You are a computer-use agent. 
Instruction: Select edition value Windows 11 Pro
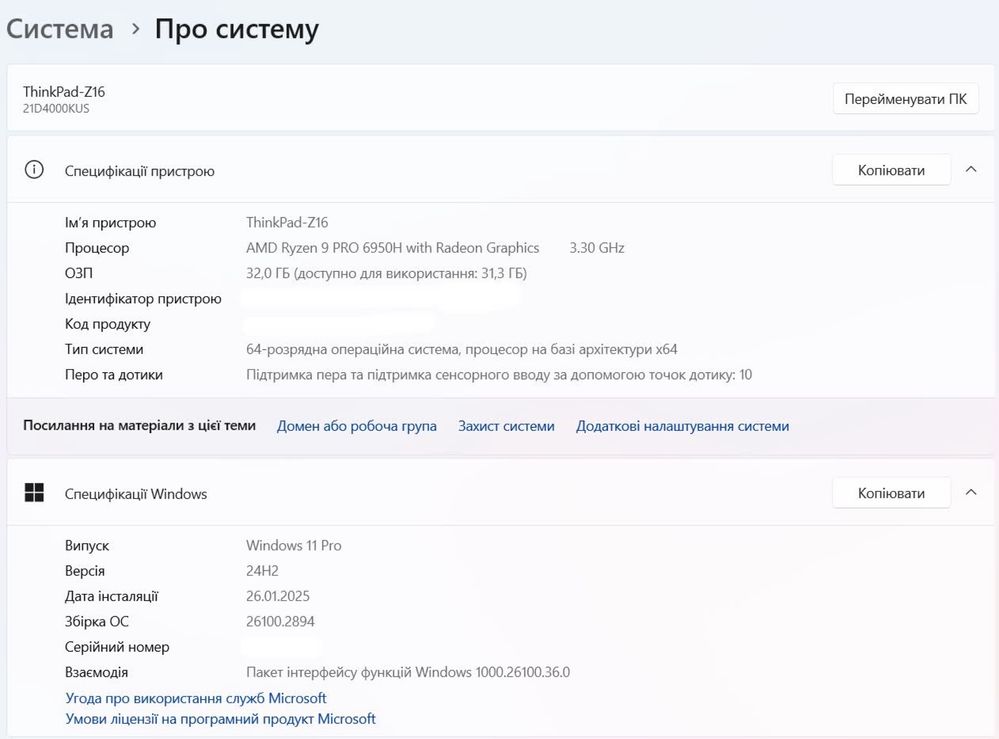294,545
